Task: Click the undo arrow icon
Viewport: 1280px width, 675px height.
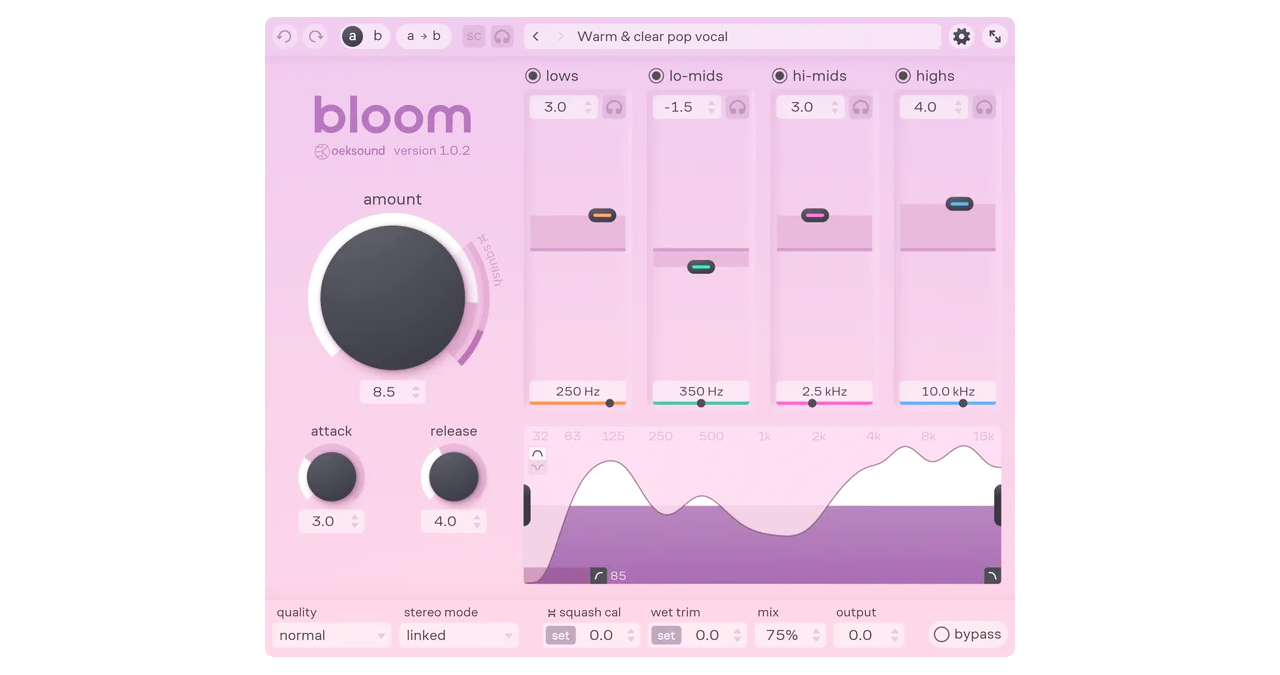Action: coord(284,36)
